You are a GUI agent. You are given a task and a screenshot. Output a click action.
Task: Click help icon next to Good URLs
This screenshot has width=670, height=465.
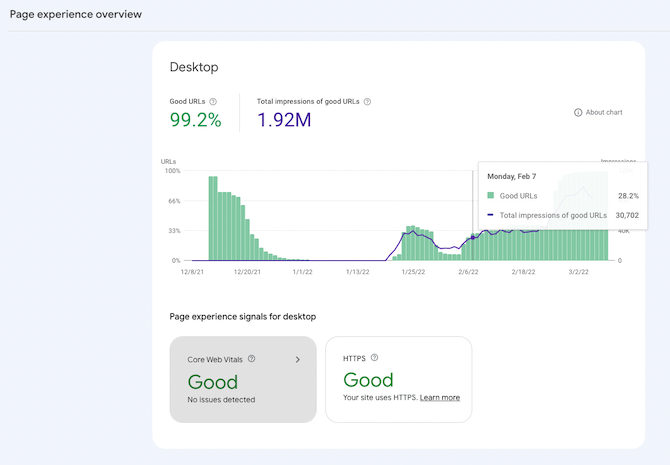213,101
